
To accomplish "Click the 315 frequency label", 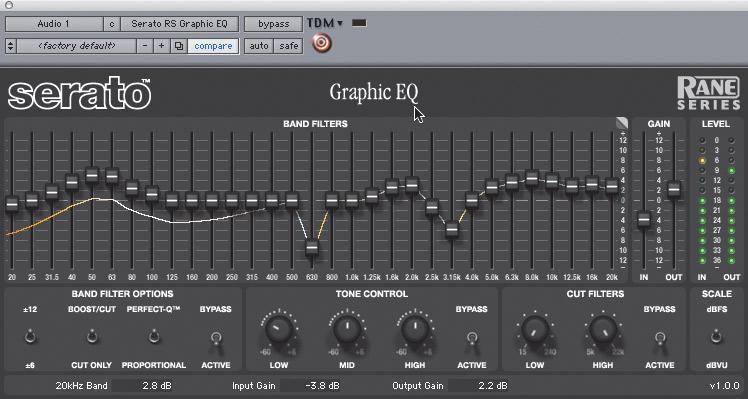I will [x=252, y=277].
